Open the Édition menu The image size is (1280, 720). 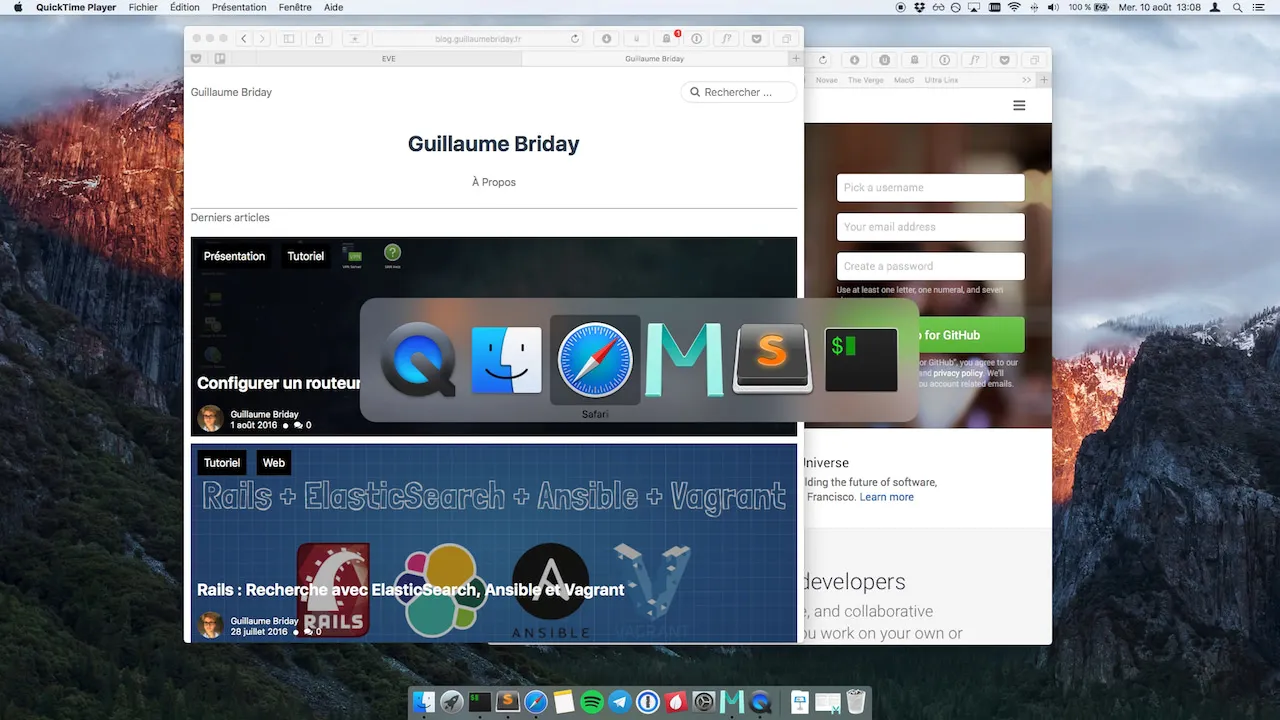tap(185, 7)
